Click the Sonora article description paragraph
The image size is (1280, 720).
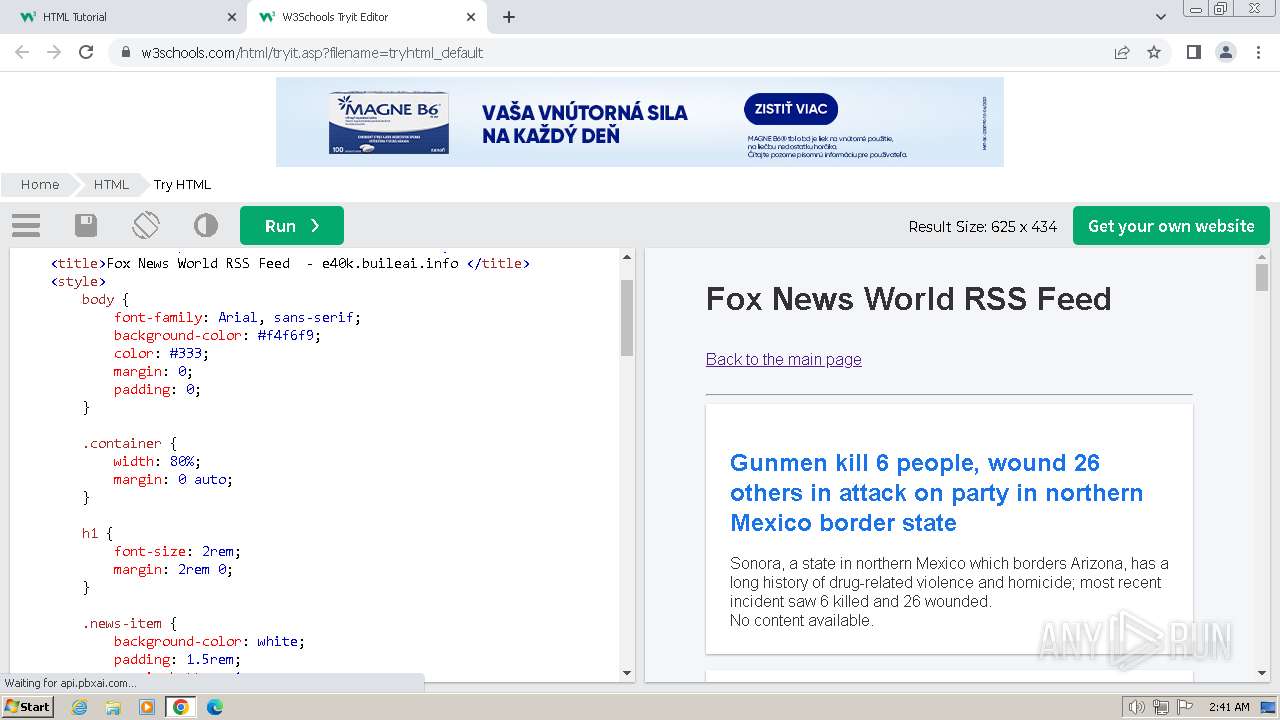(x=949, y=582)
